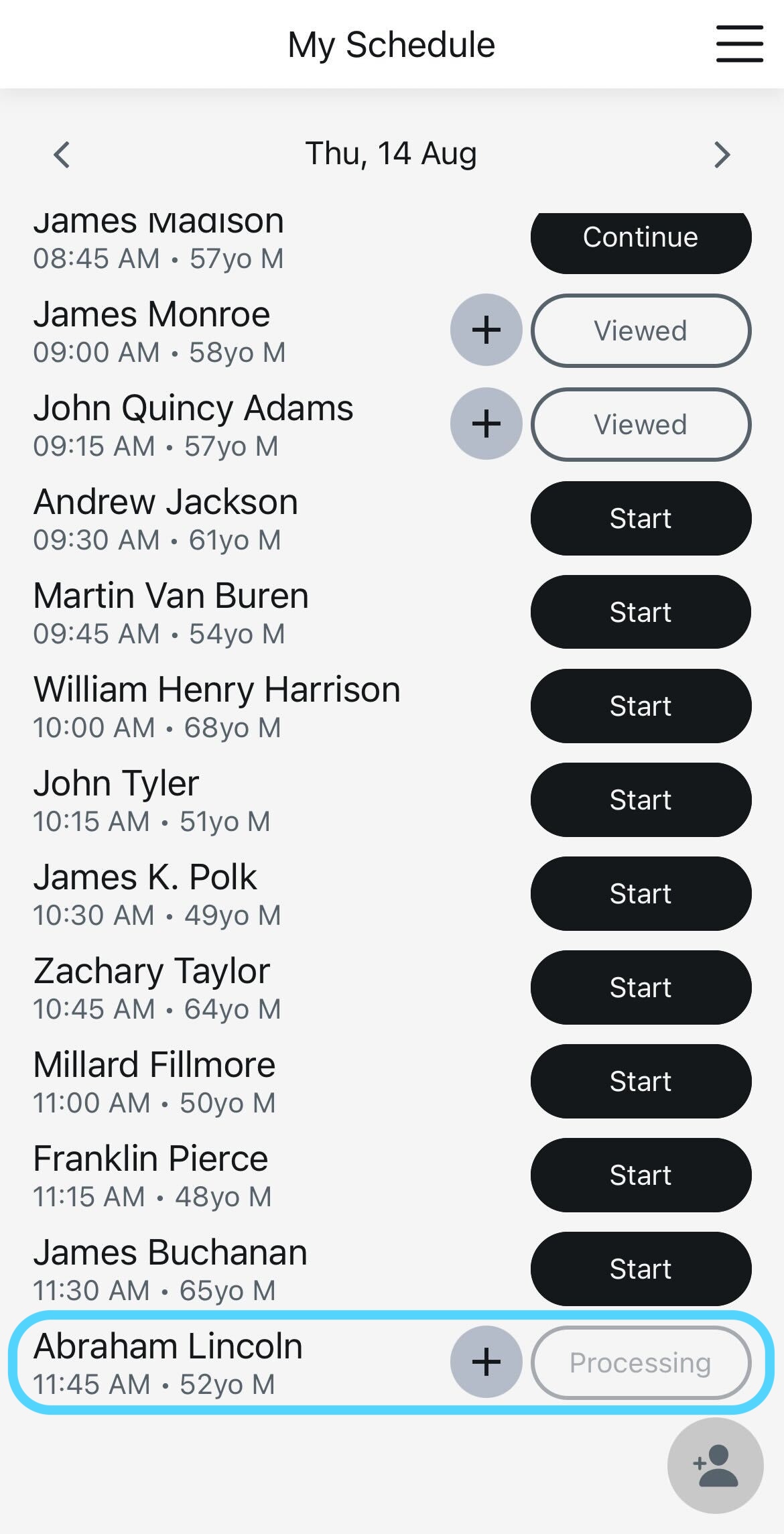Viewport: 784px width, 1534px height.
Task: Select the Thu, 14 Aug date label
Action: [391, 154]
